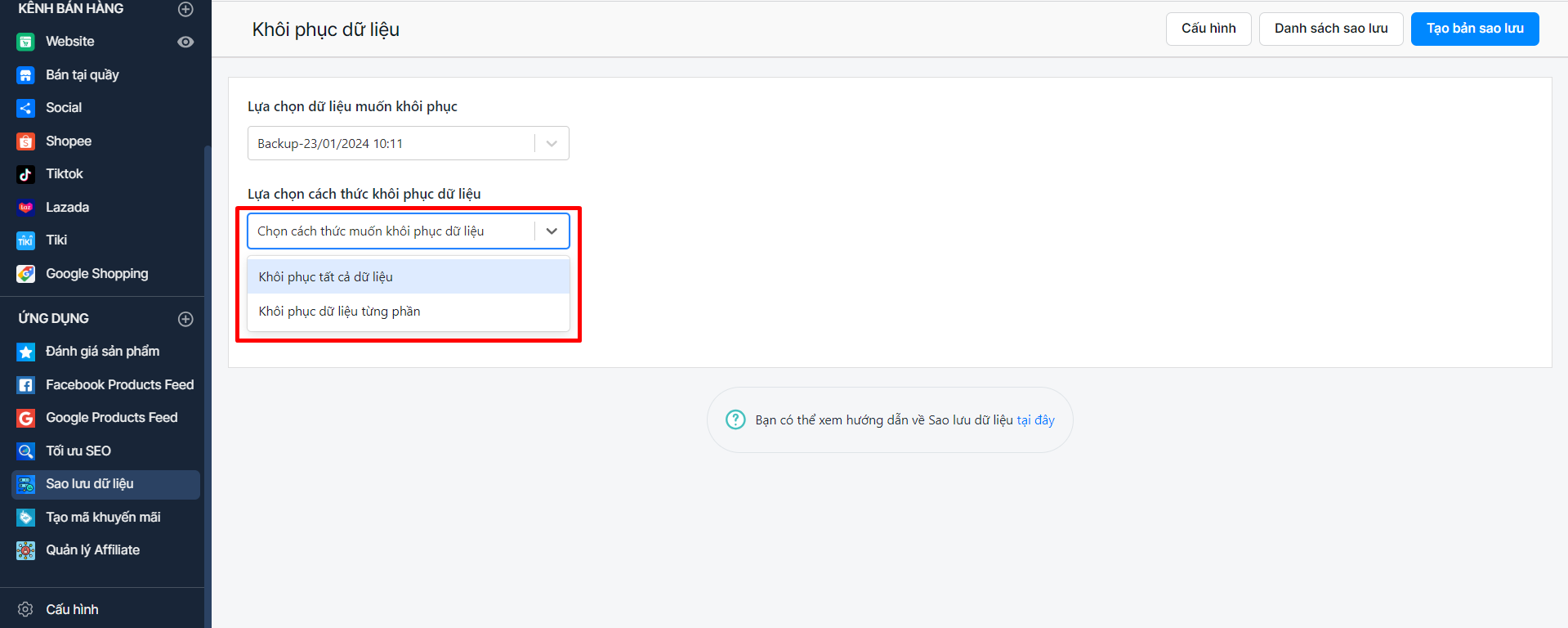Add a new app next to ỨNG DỤNG
The image size is (1568, 628).
coord(185,319)
